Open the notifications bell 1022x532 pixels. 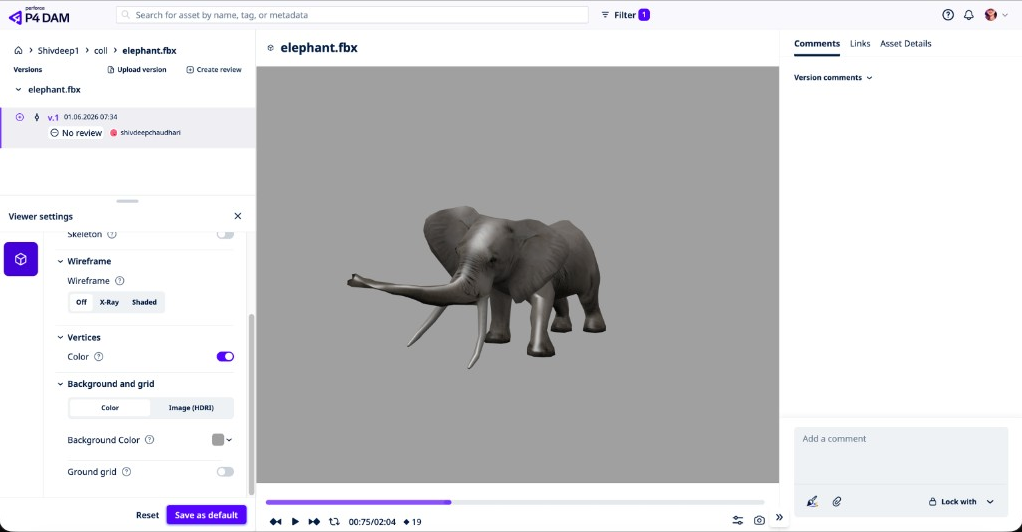[969, 15]
